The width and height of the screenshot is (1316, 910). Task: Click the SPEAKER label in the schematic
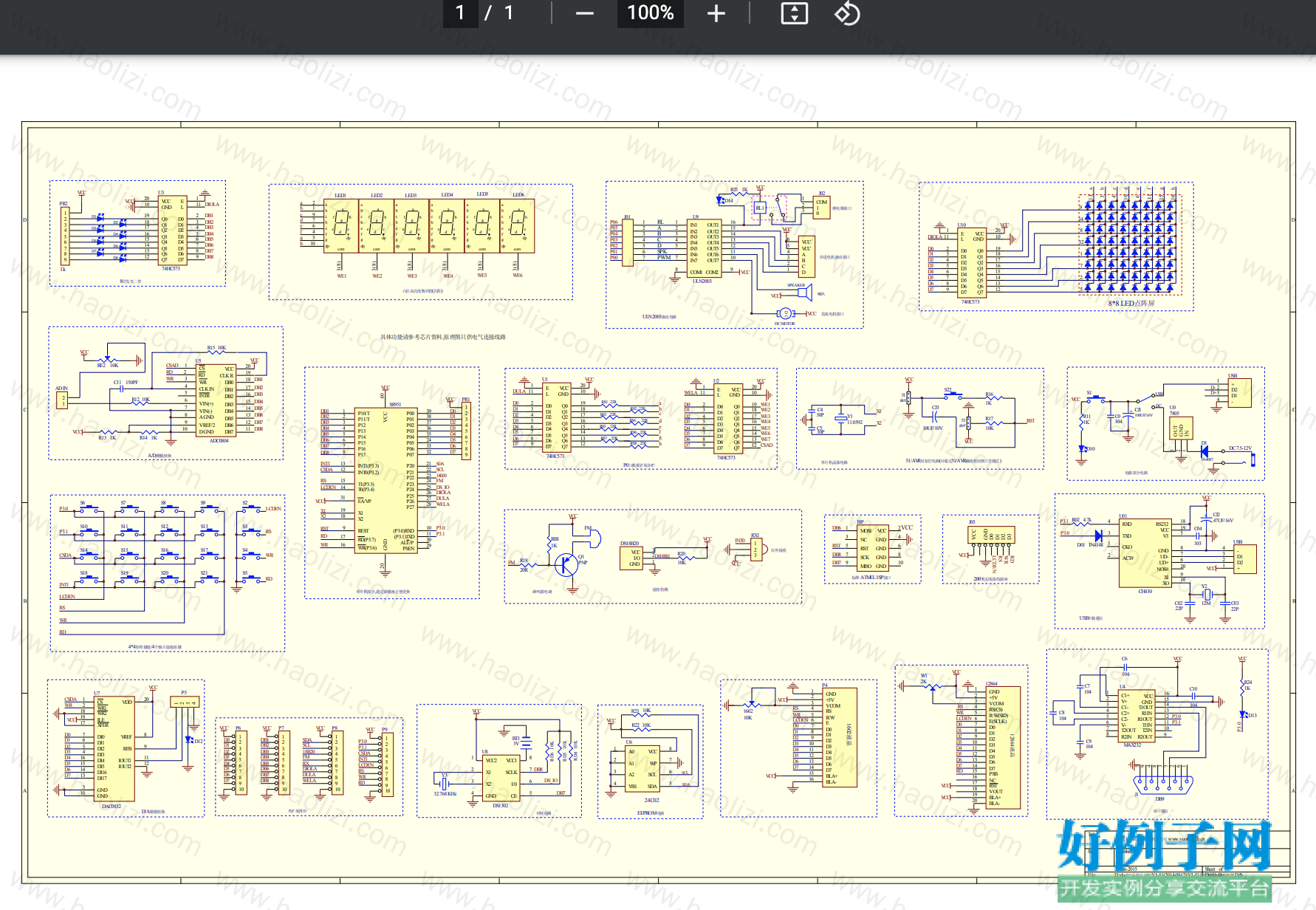pyautogui.click(x=796, y=285)
